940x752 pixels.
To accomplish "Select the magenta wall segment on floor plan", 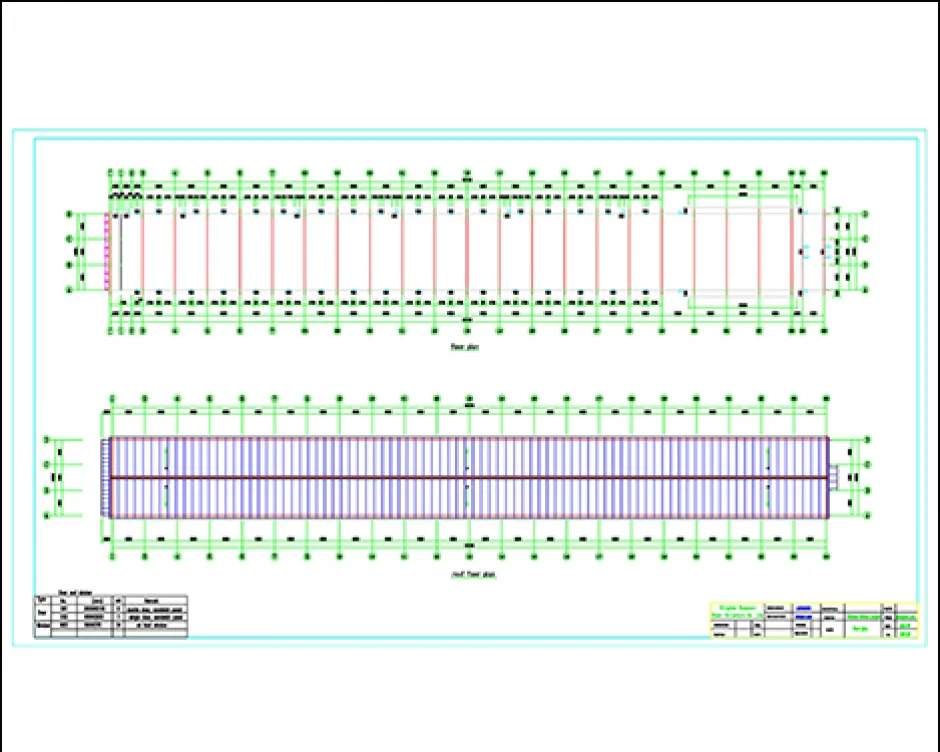I will point(107,251).
